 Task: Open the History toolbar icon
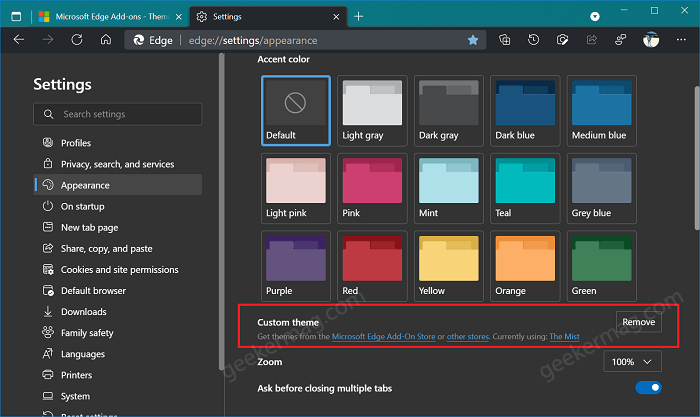click(533, 40)
